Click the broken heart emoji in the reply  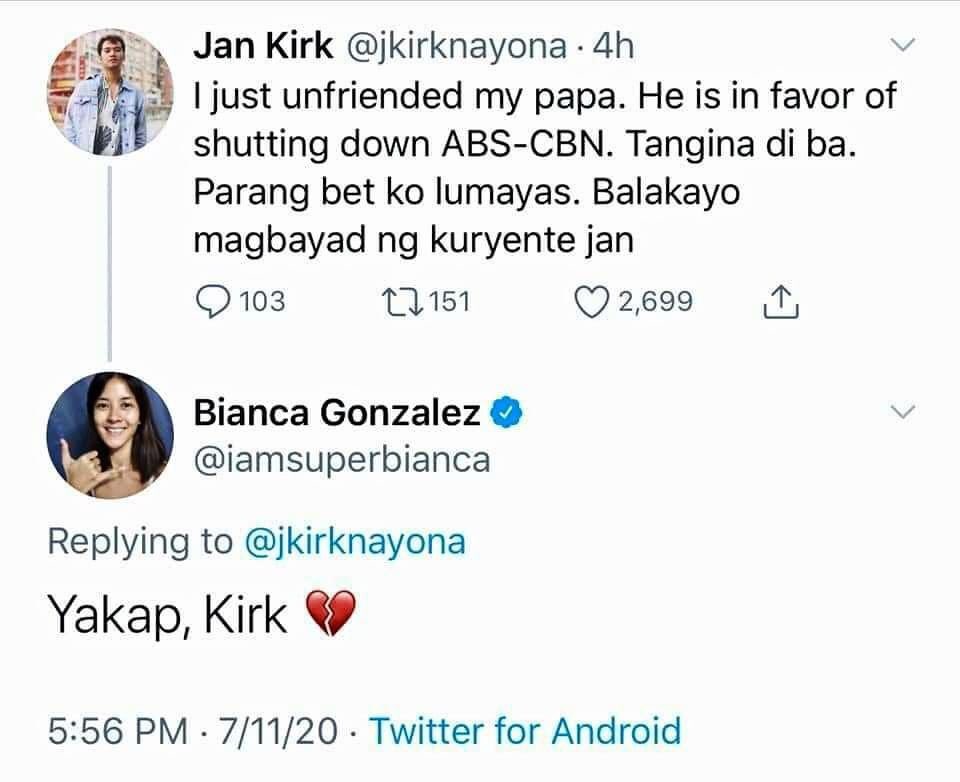(x=328, y=616)
